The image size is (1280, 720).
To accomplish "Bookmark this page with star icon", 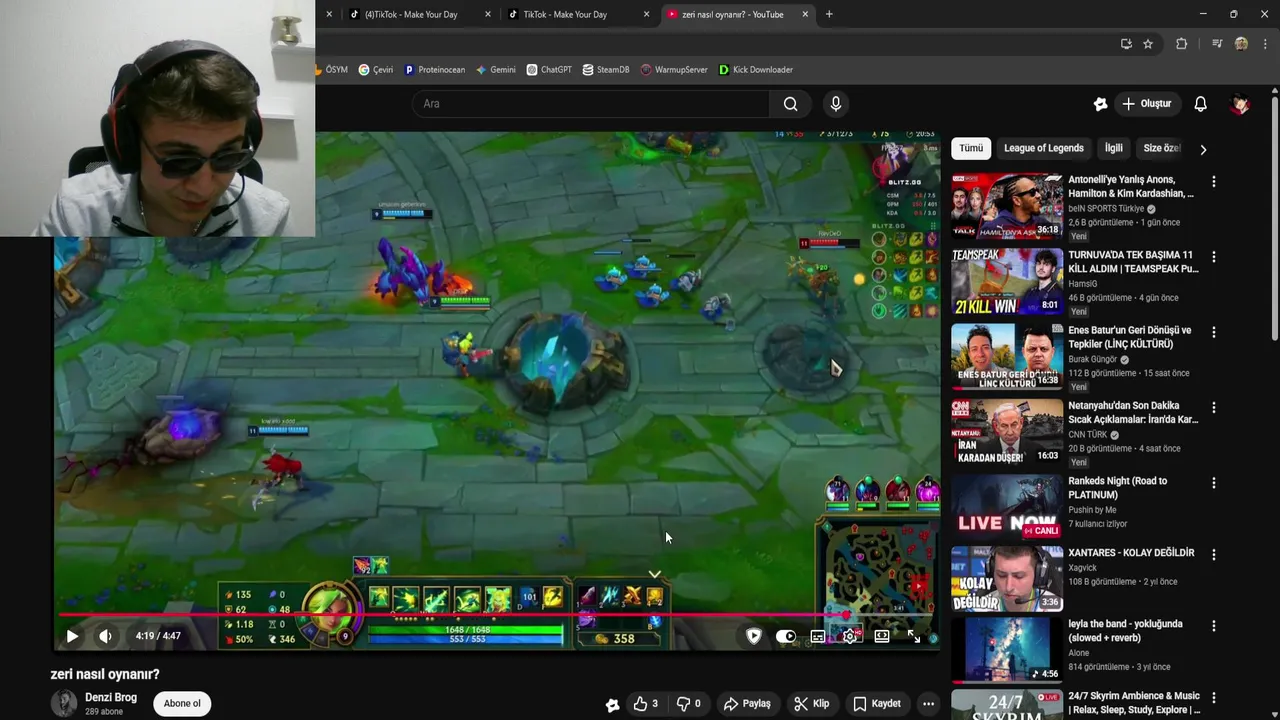I will tap(1148, 44).
